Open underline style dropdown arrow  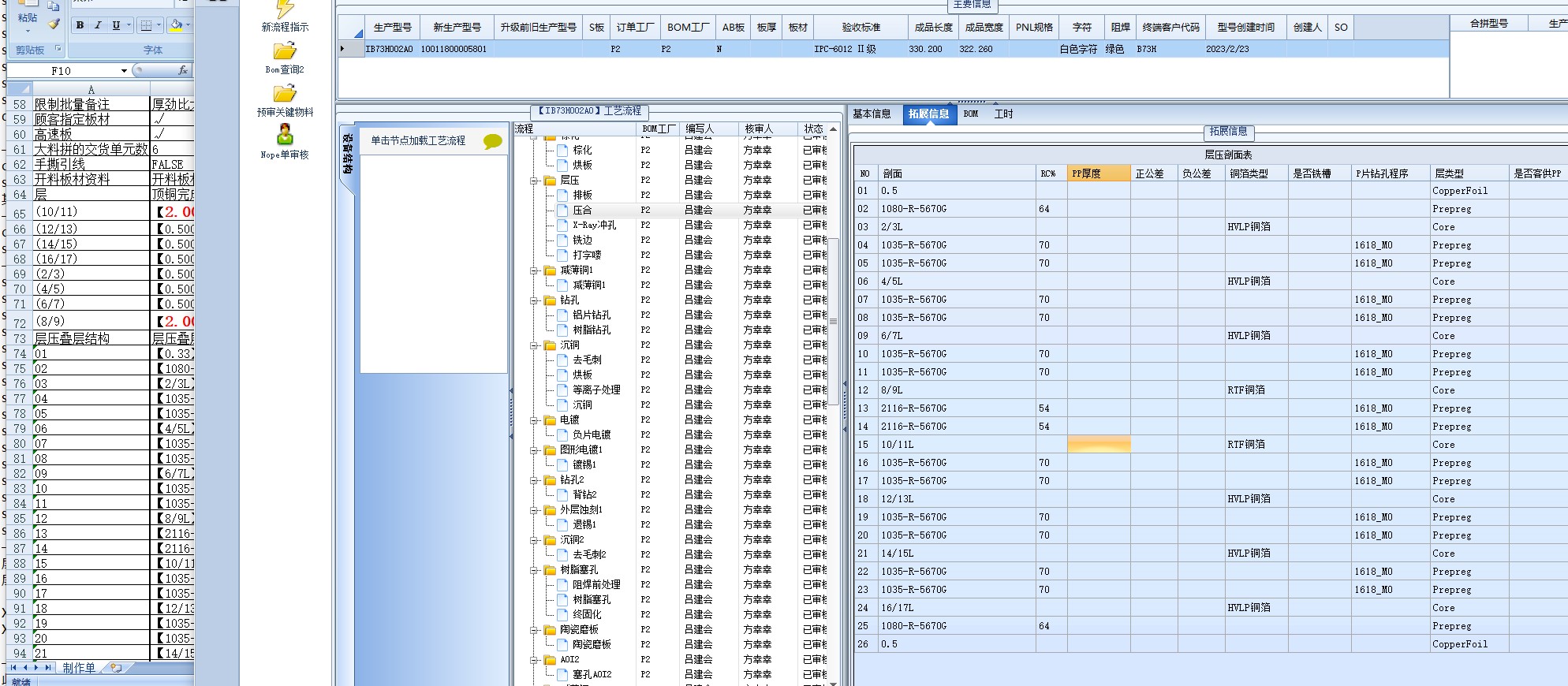(129, 25)
